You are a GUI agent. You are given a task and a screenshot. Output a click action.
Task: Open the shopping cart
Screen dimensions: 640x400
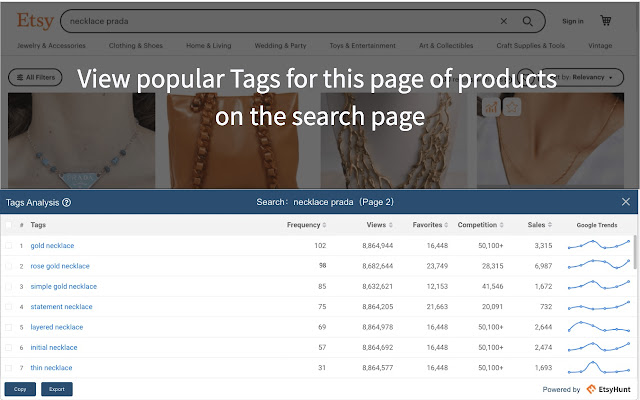[x=606, y=20]
